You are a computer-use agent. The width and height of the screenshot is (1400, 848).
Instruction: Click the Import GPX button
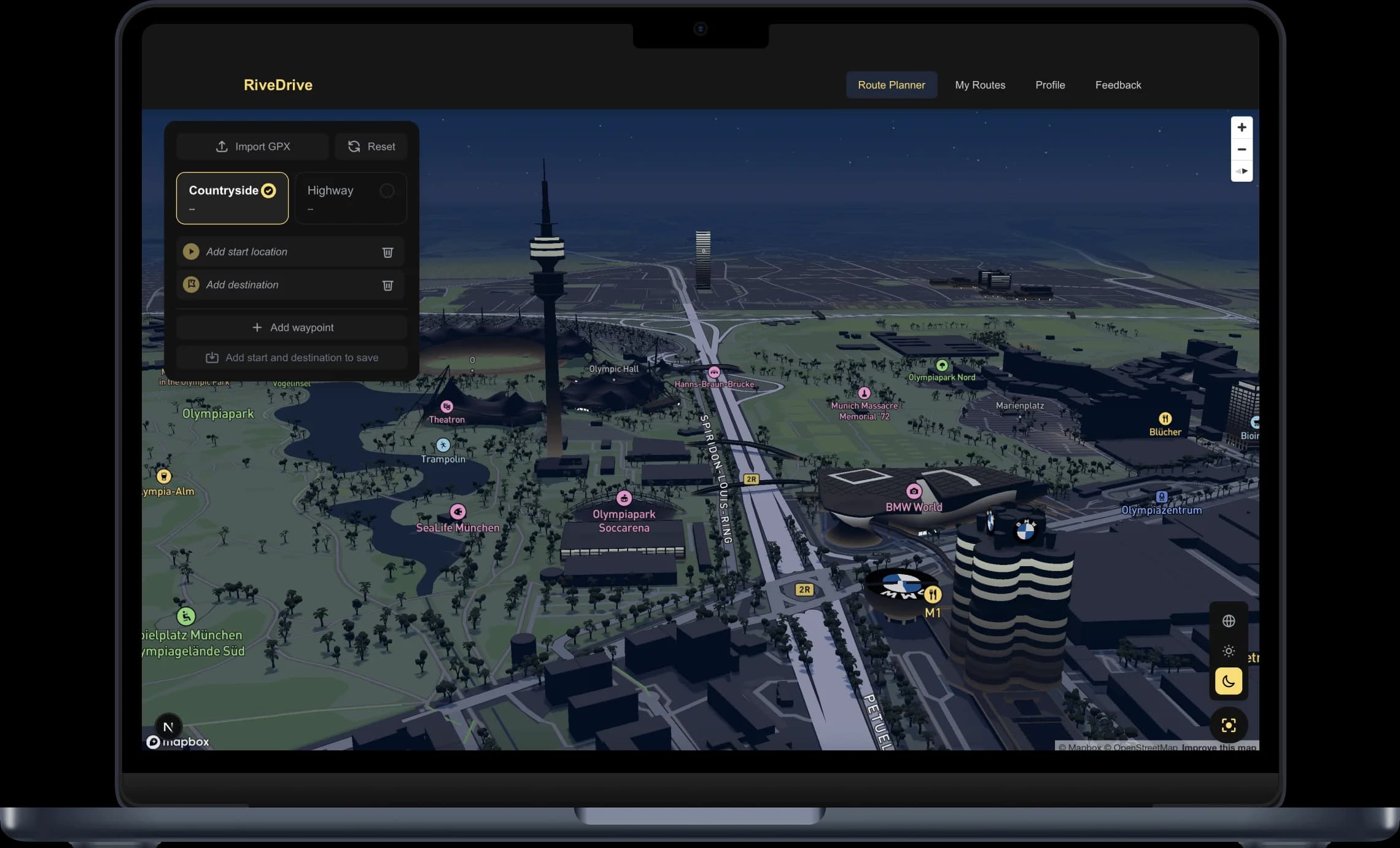pos(252,146)
